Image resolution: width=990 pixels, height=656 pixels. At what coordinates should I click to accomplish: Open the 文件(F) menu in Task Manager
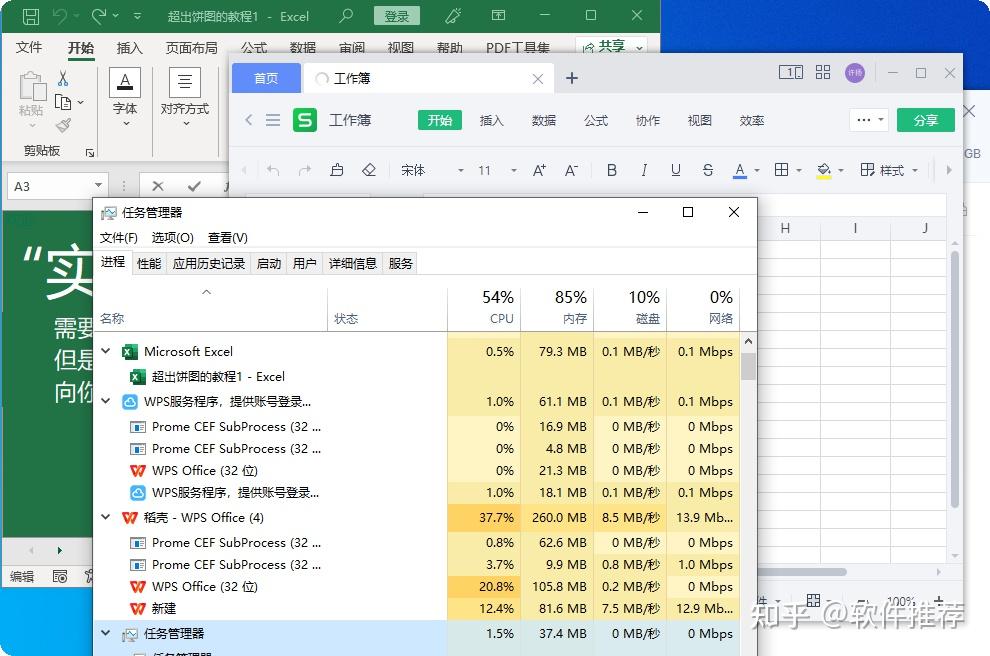[119, 237]
